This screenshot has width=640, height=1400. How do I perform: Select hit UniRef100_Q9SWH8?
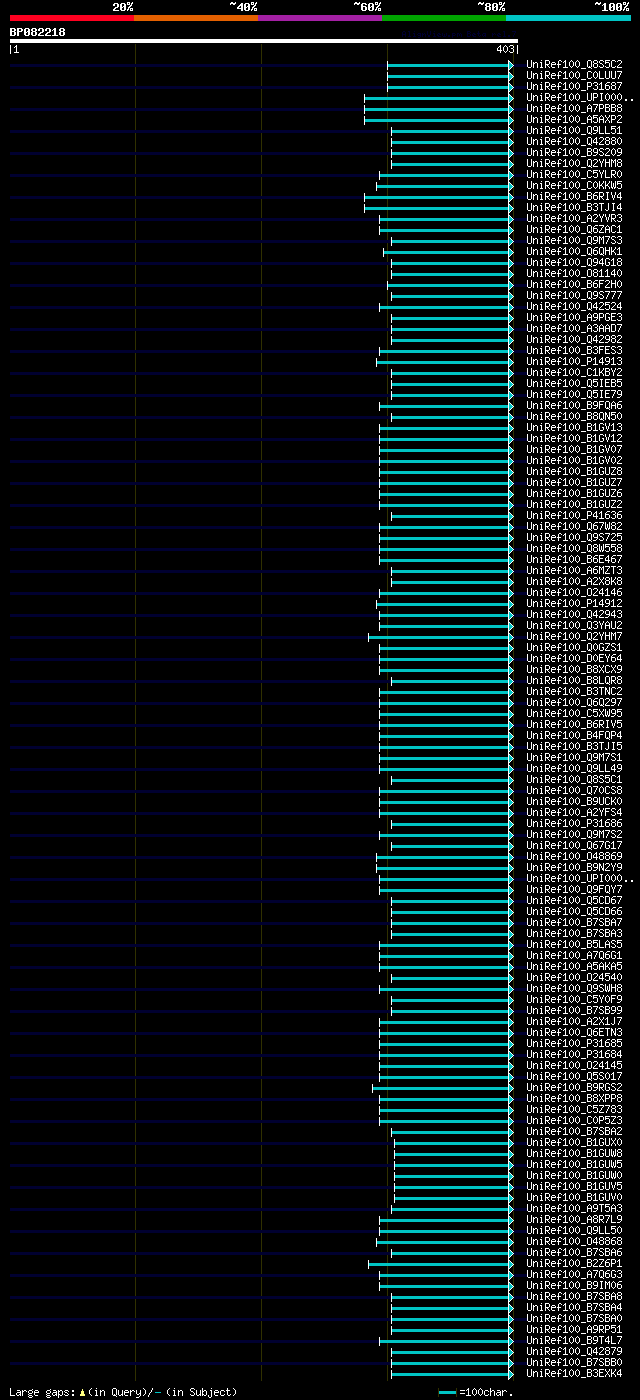click(574, 988)
